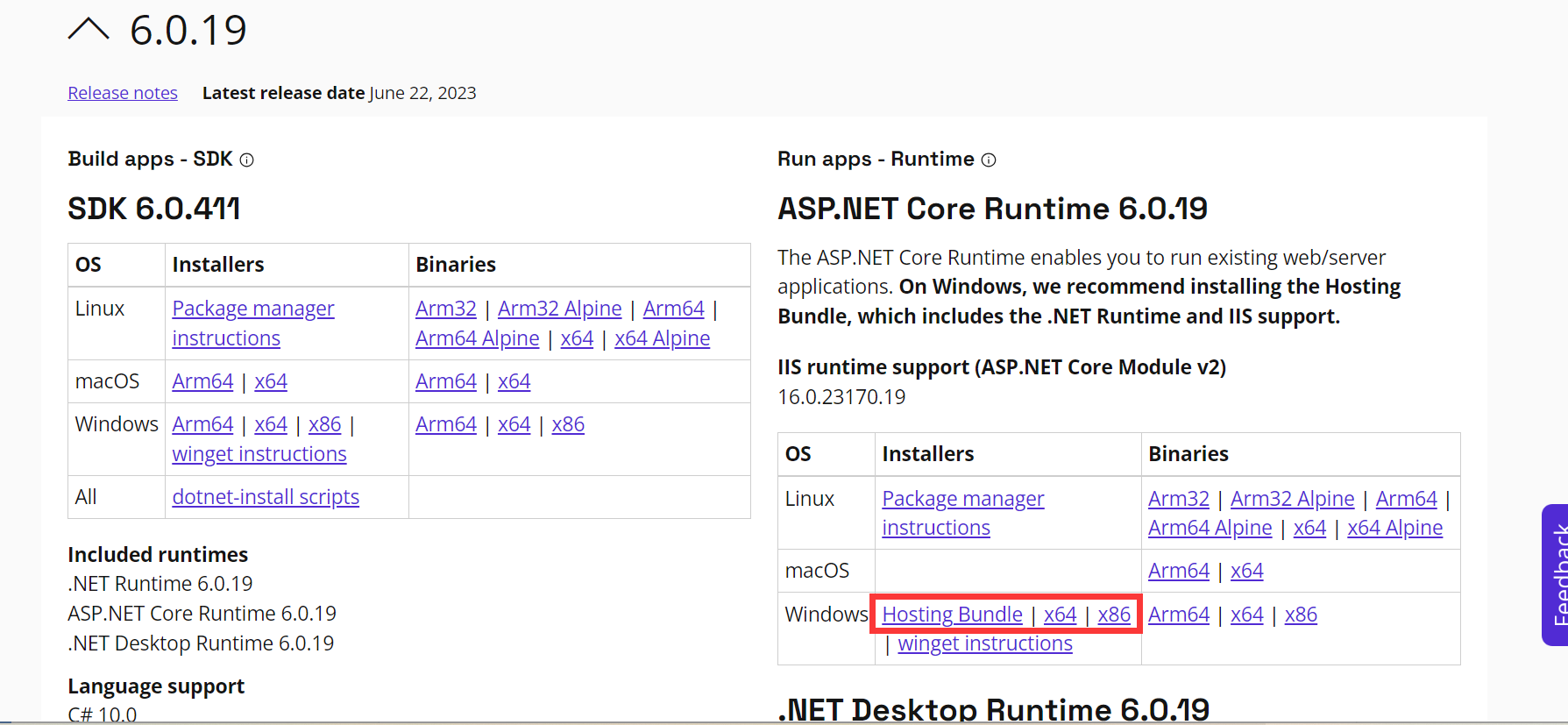Download the Windows Hosting Bundle installer
Image resolution: width=1568 pixels, height=725 pixels.
tap(953, 615)
